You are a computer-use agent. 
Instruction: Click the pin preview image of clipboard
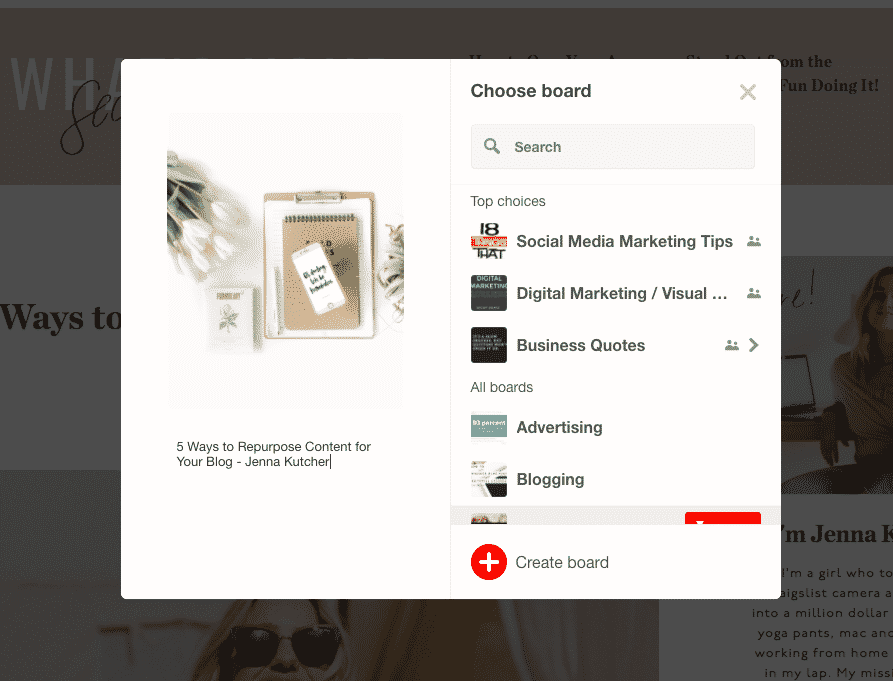coord(285,261)
